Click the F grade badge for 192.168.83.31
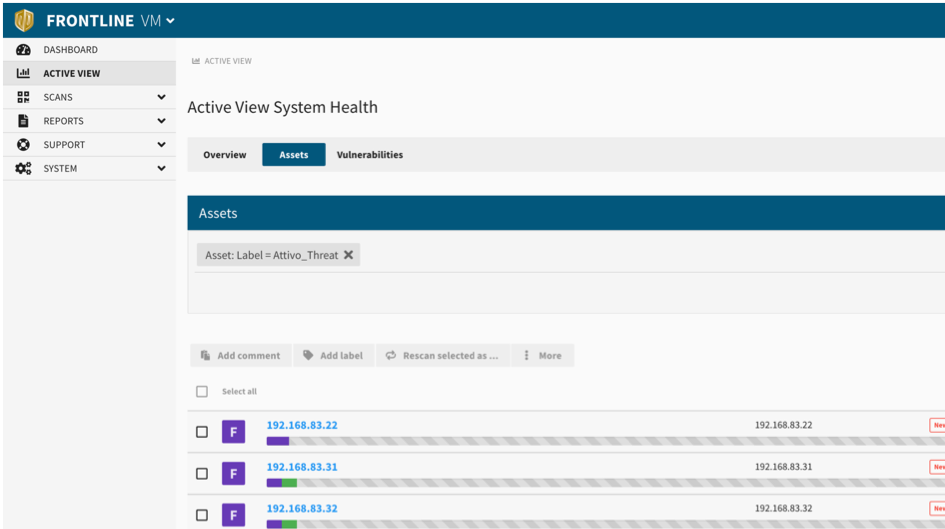This screenshot has width=945, height=529. [233, 474]
